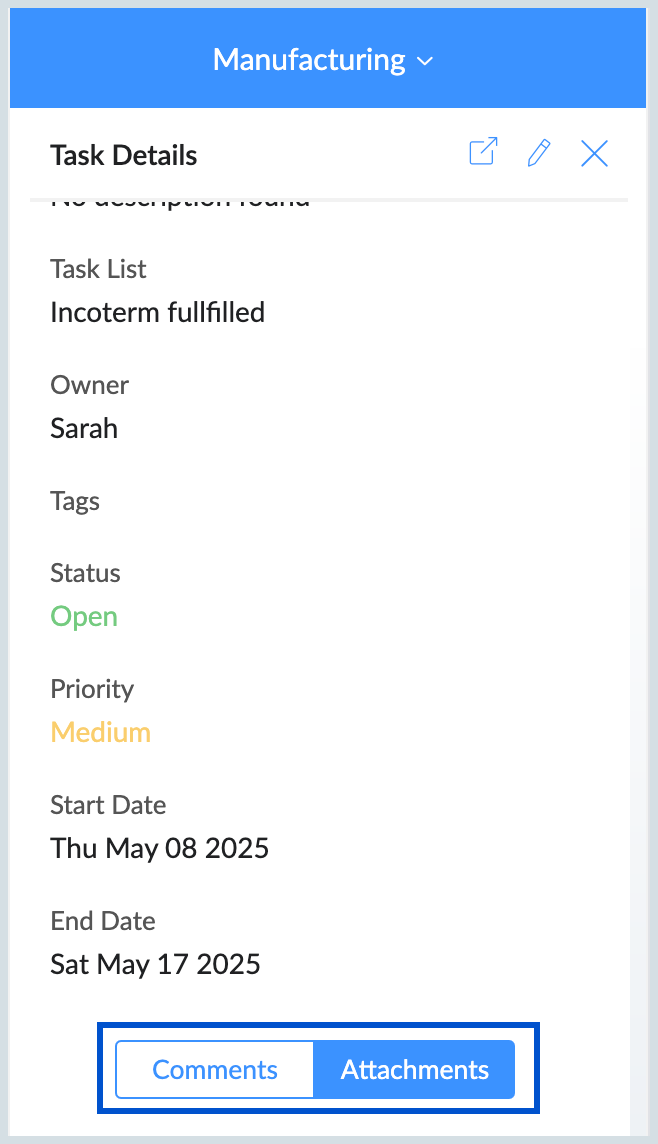Select owner name Sarah

(x=84, y=428)
